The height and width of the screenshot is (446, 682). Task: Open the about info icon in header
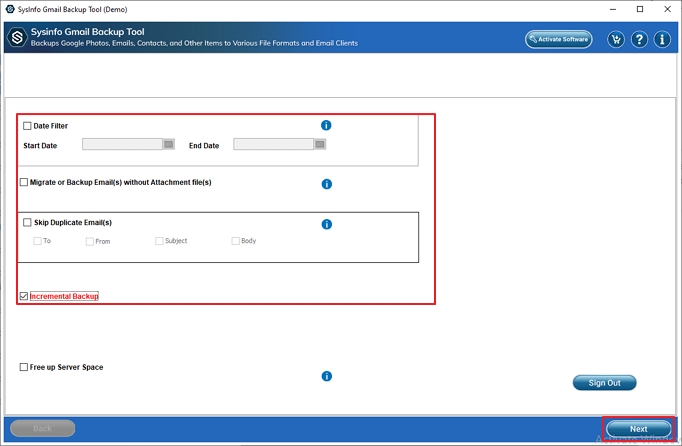click(662, 40)
